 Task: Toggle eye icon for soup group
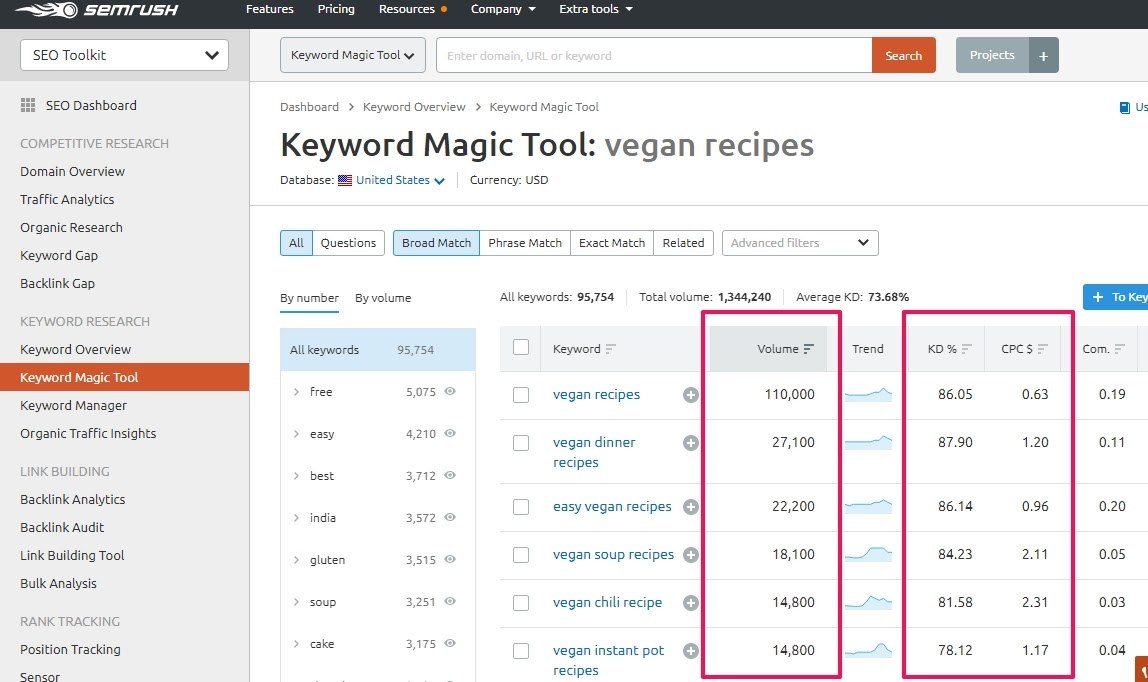[450, 602]
